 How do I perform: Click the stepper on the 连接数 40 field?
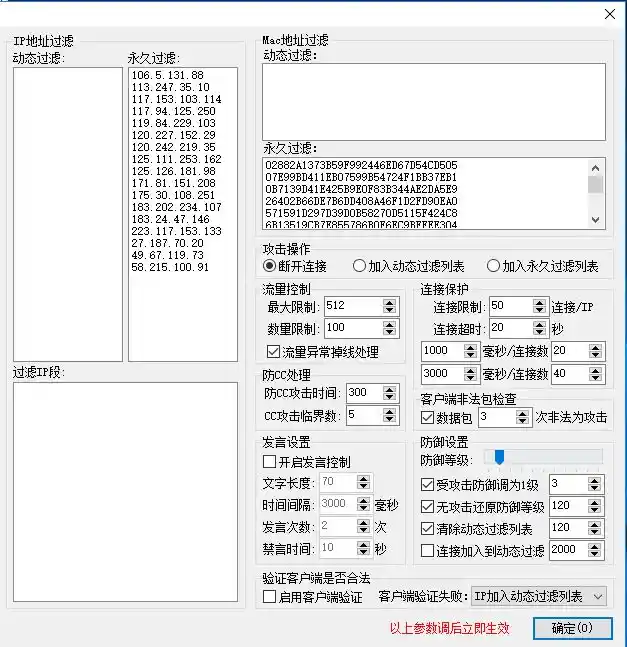[x=595, y=374]
